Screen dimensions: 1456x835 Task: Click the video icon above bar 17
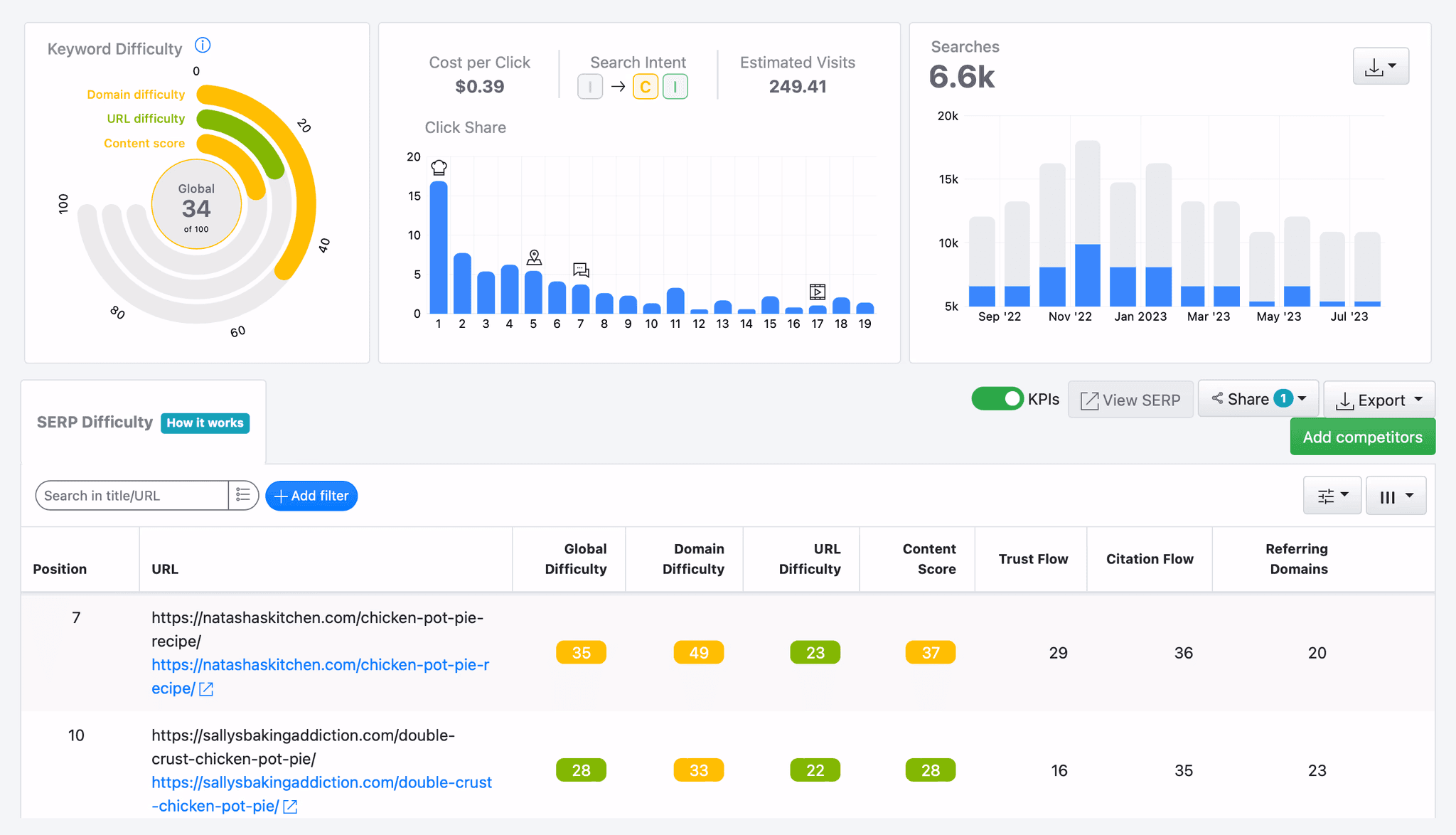coord(818,292)
